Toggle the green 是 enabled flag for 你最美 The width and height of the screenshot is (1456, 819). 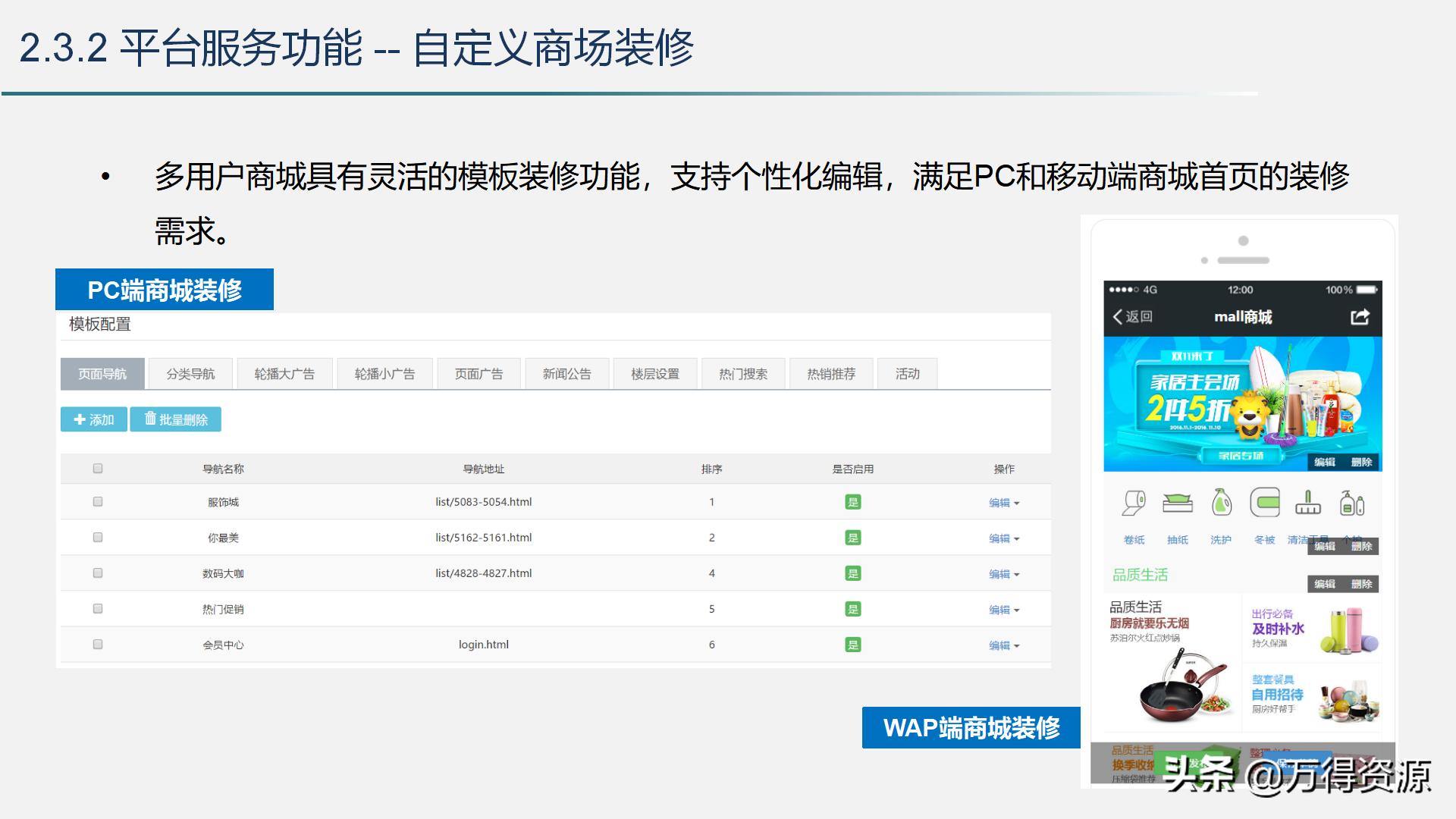click(853, 538)
